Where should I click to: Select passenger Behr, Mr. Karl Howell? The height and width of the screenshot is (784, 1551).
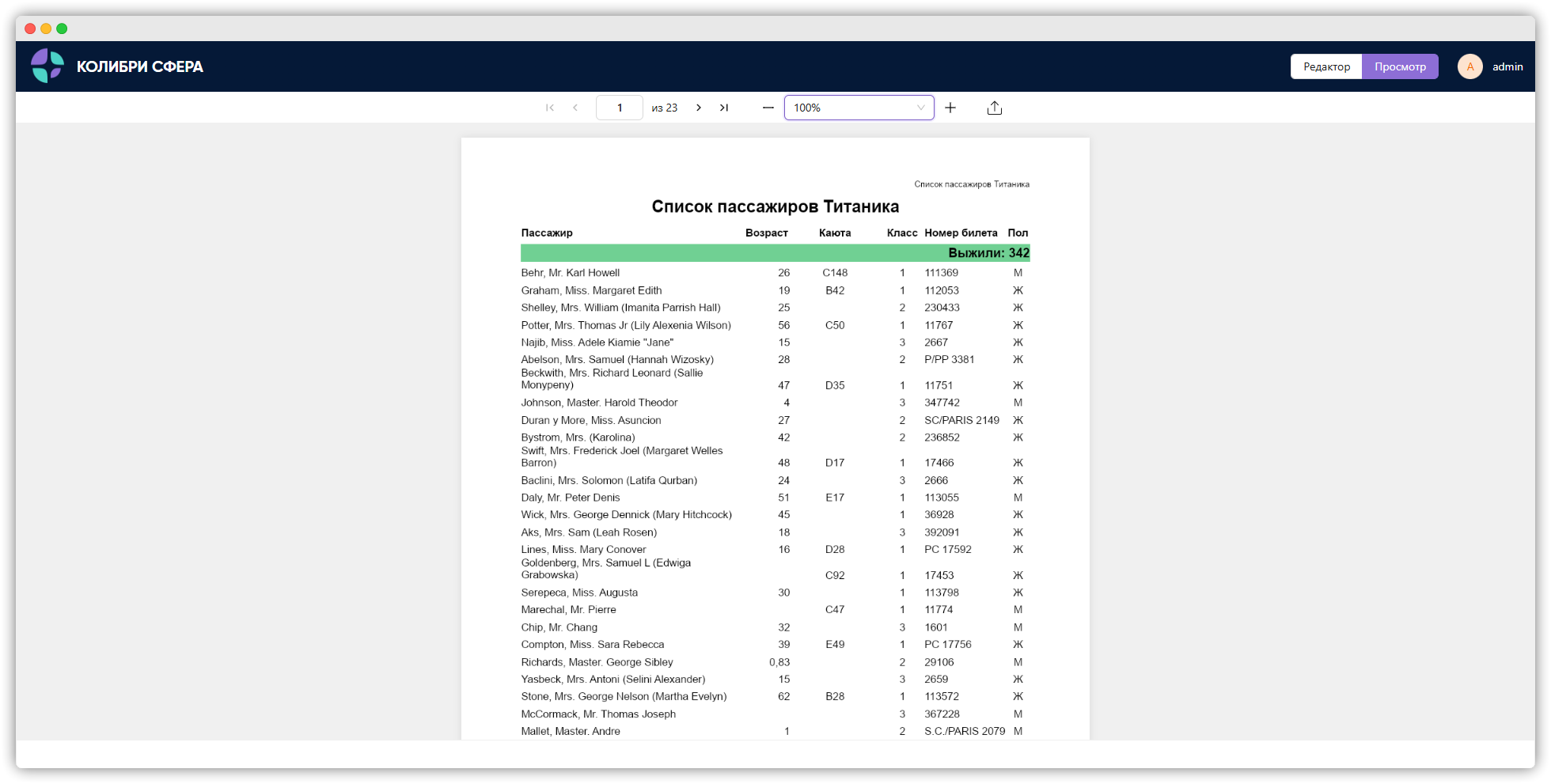570,273
